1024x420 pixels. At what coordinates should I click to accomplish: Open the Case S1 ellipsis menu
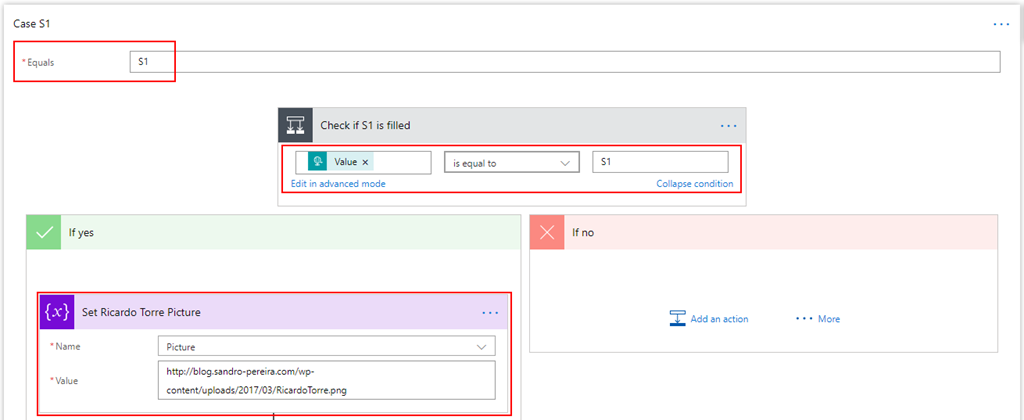(1001, 23)
